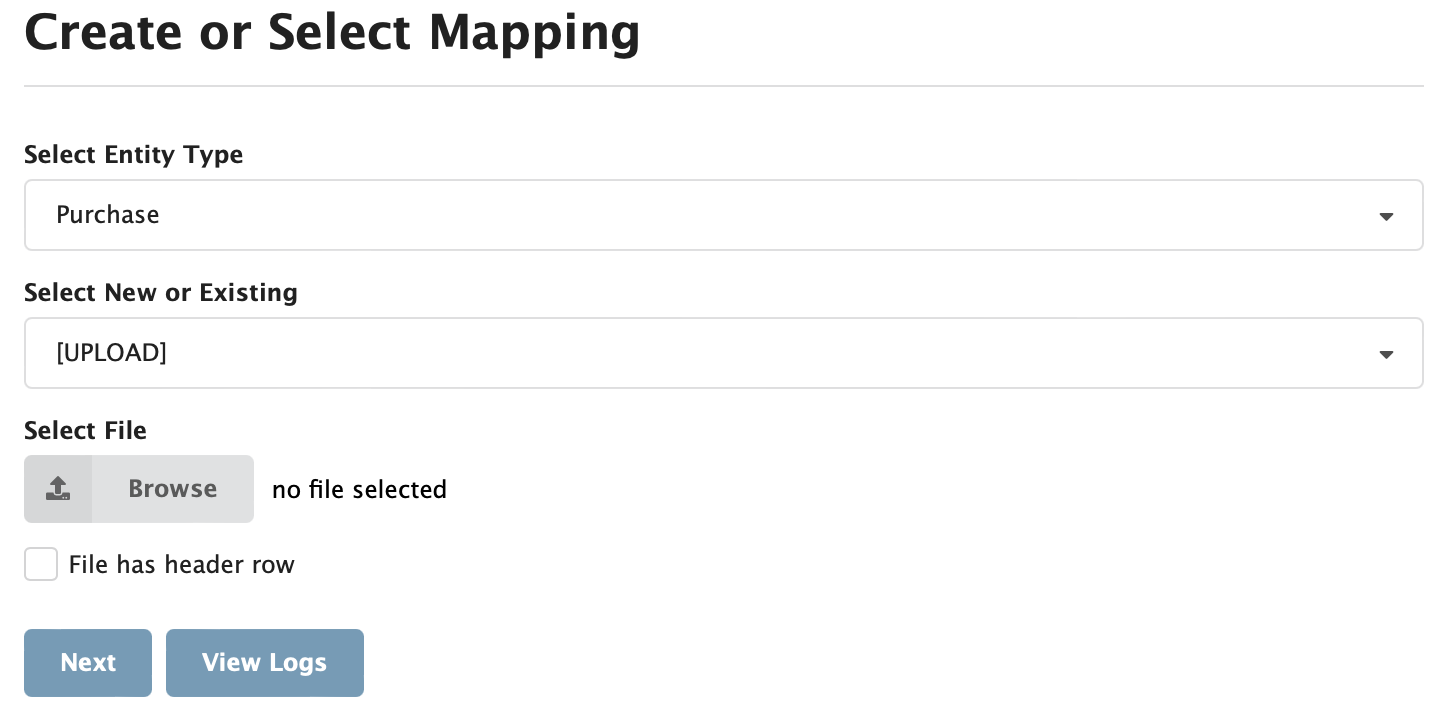1448x724 pixels.
Task: Click the Create or Select Mapping heading
Action: coord(332,31)
